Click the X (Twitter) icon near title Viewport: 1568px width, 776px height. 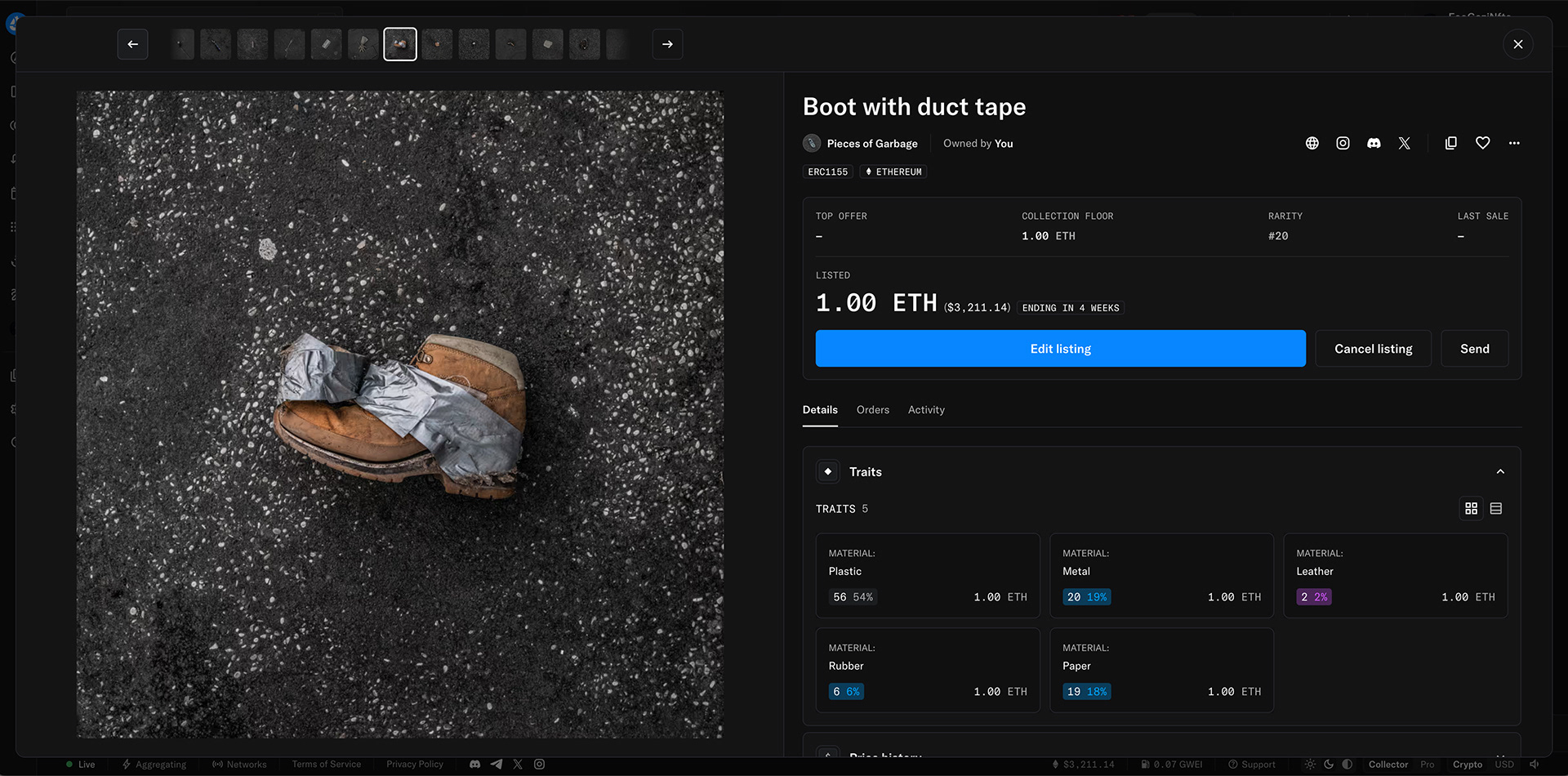(1404, 143)
